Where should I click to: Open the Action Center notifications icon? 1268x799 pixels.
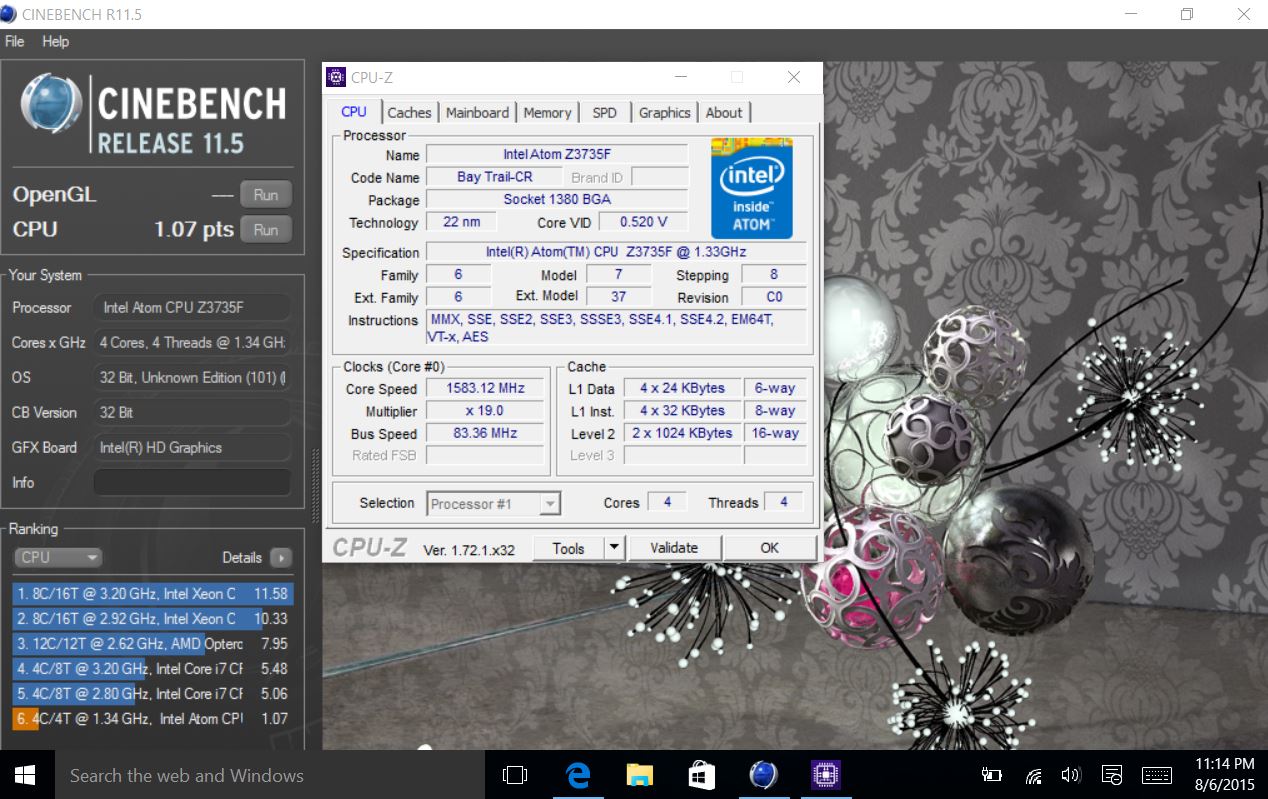pos(1112,775)
